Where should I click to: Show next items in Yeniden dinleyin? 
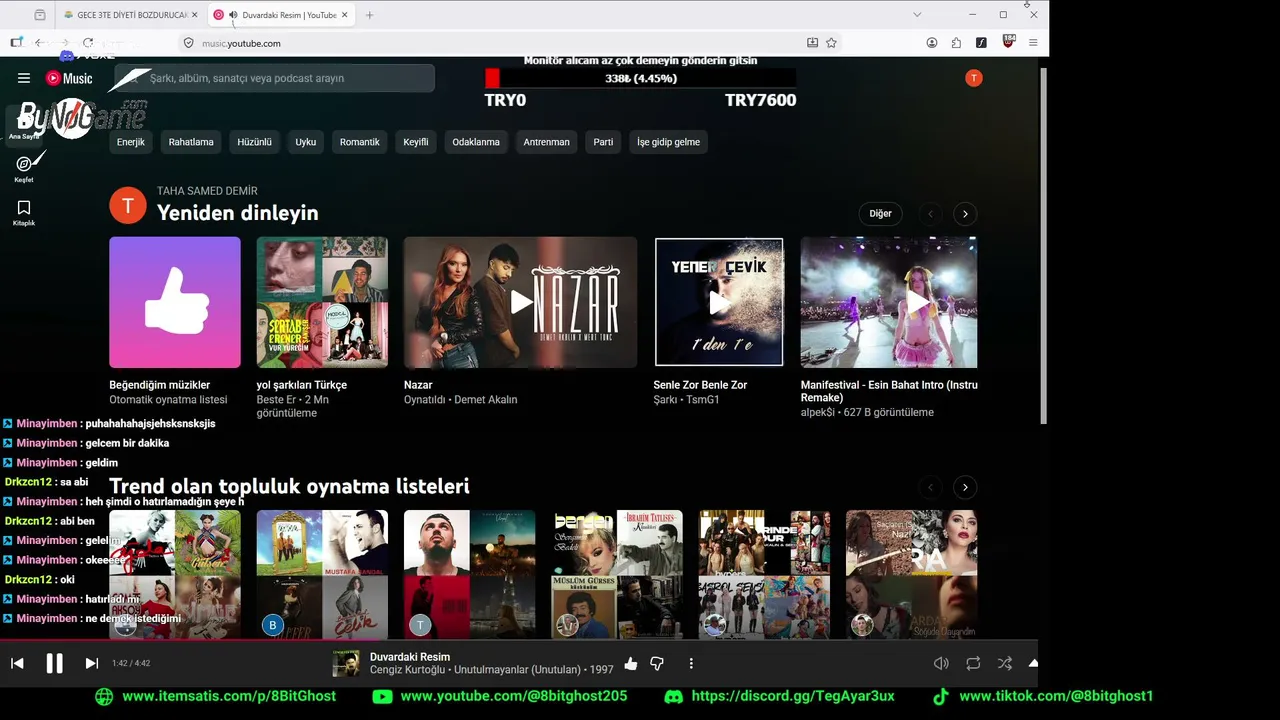coord(965,214)
